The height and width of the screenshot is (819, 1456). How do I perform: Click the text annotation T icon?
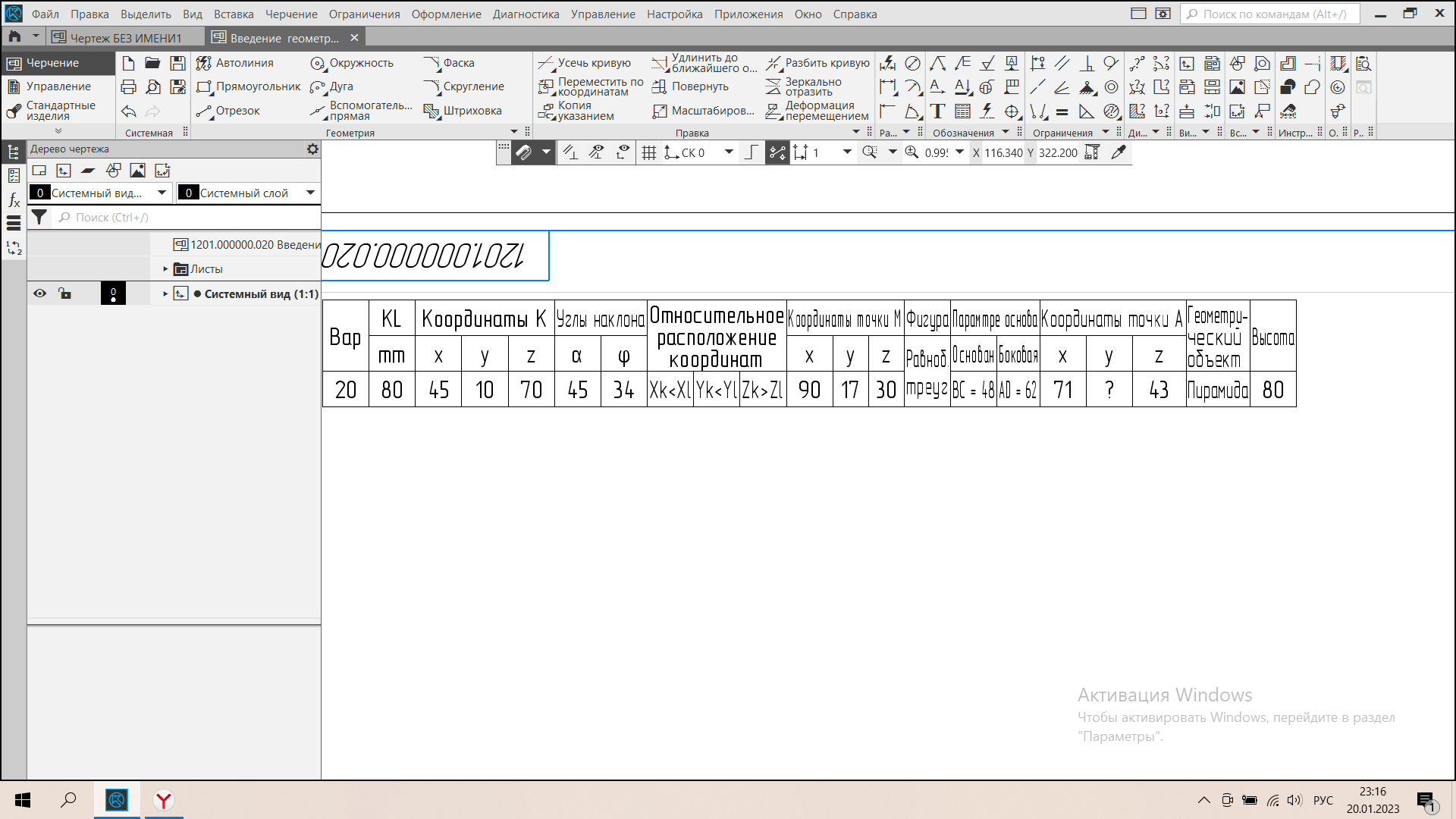[x=938, y=111]
